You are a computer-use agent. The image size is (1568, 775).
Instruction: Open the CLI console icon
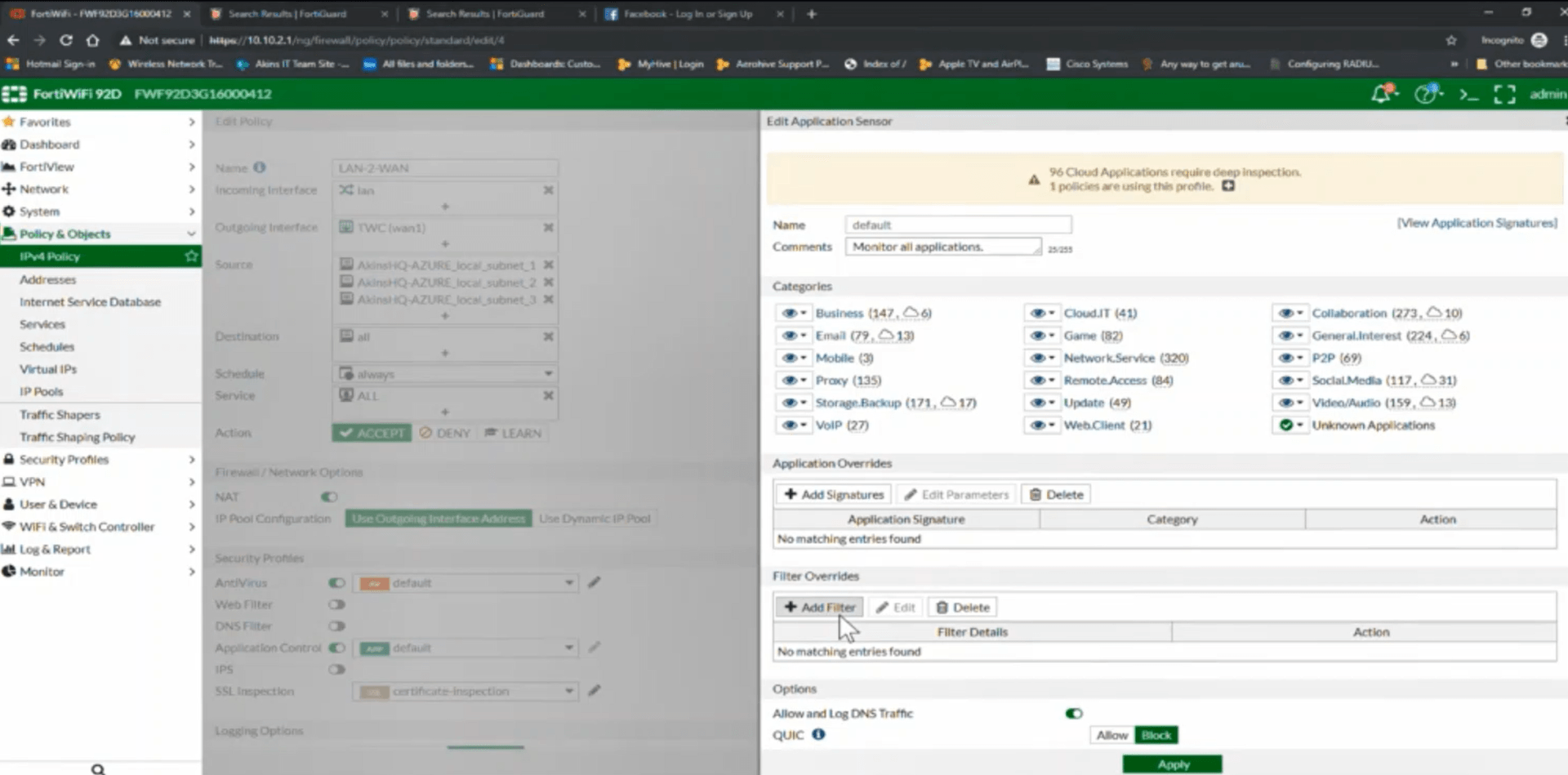(x=1468, y=95)
